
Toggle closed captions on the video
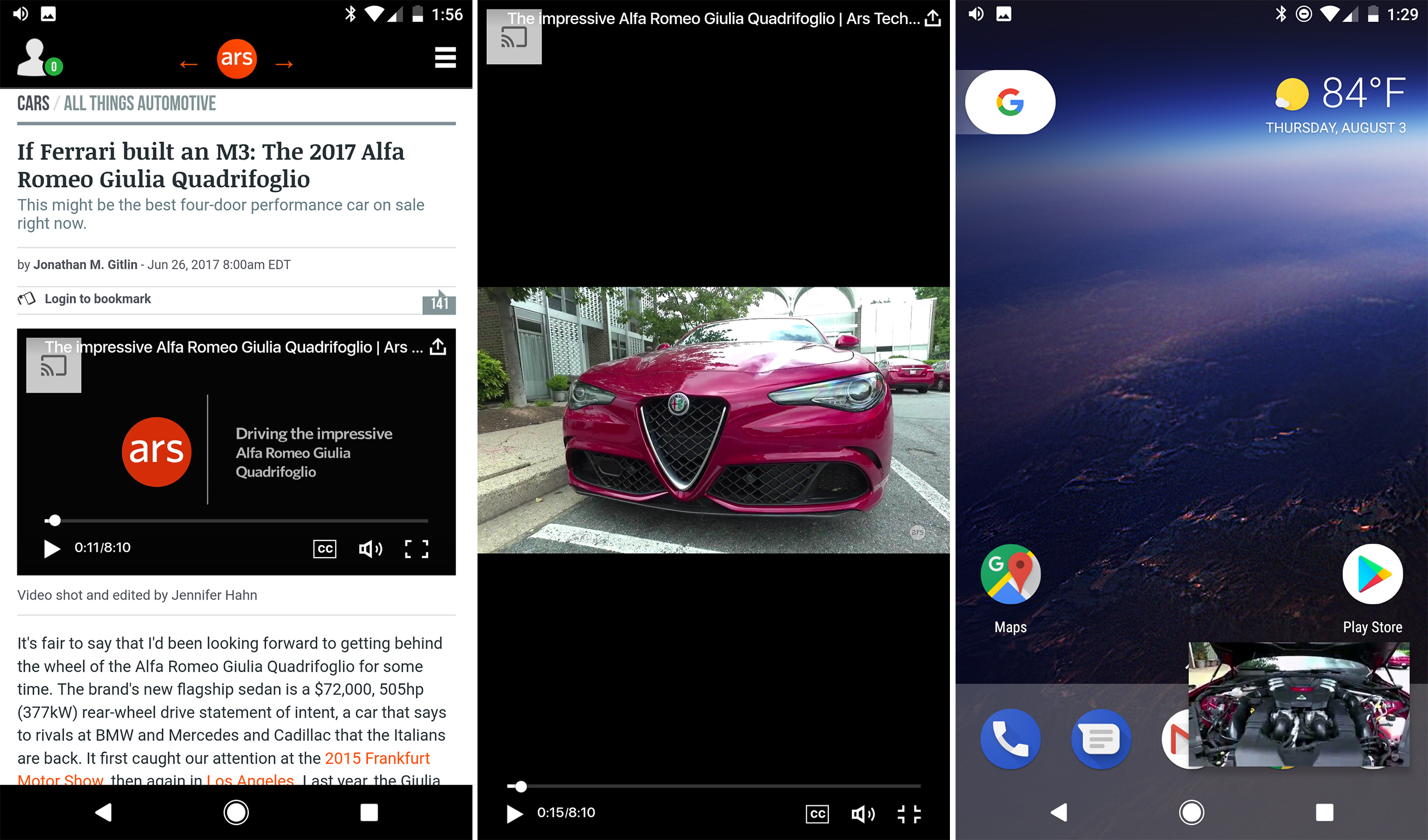click(x=324, y=548)
